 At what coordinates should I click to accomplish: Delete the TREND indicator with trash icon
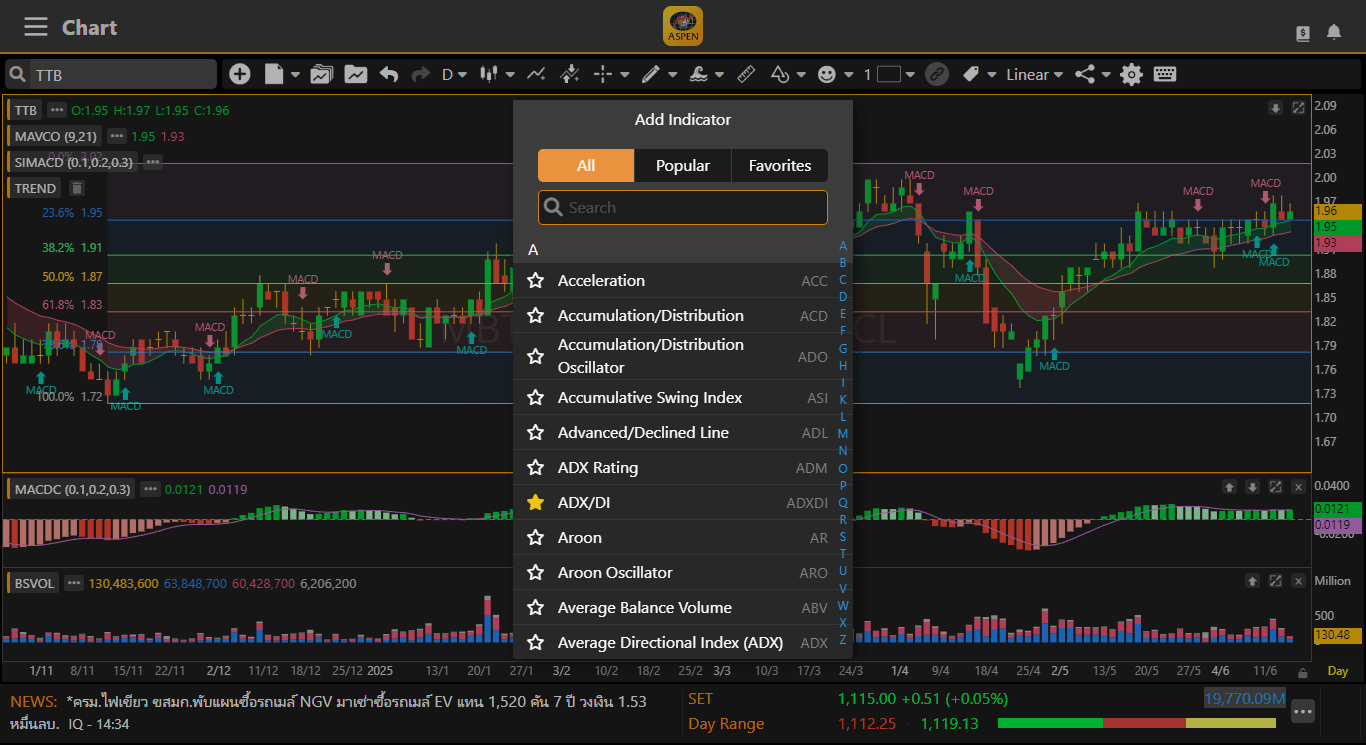tap(77, 188)
